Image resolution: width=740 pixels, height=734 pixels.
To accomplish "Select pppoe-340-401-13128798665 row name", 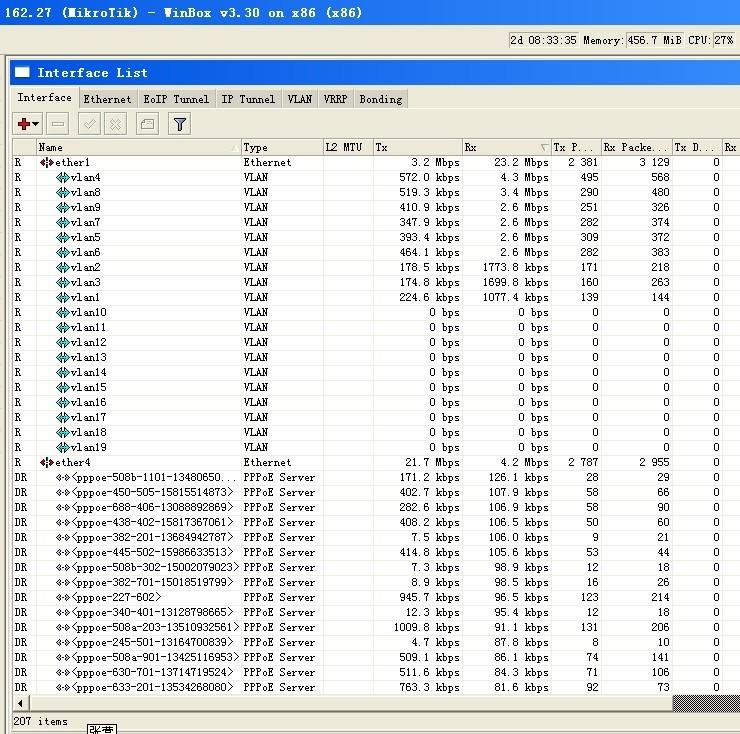I will pyautogui.click(x=152, y=613).
